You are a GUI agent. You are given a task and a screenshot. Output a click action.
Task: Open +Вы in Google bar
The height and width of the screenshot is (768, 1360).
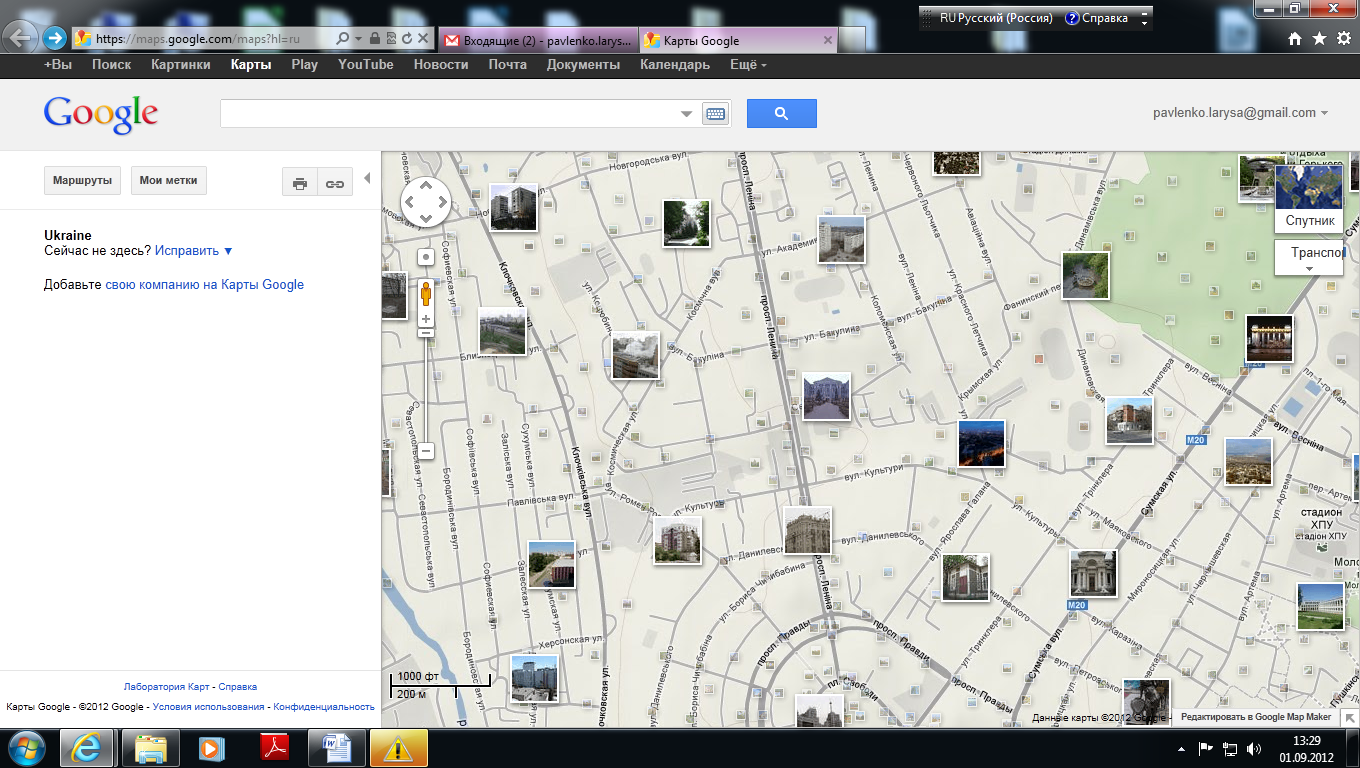coord(58,64)
